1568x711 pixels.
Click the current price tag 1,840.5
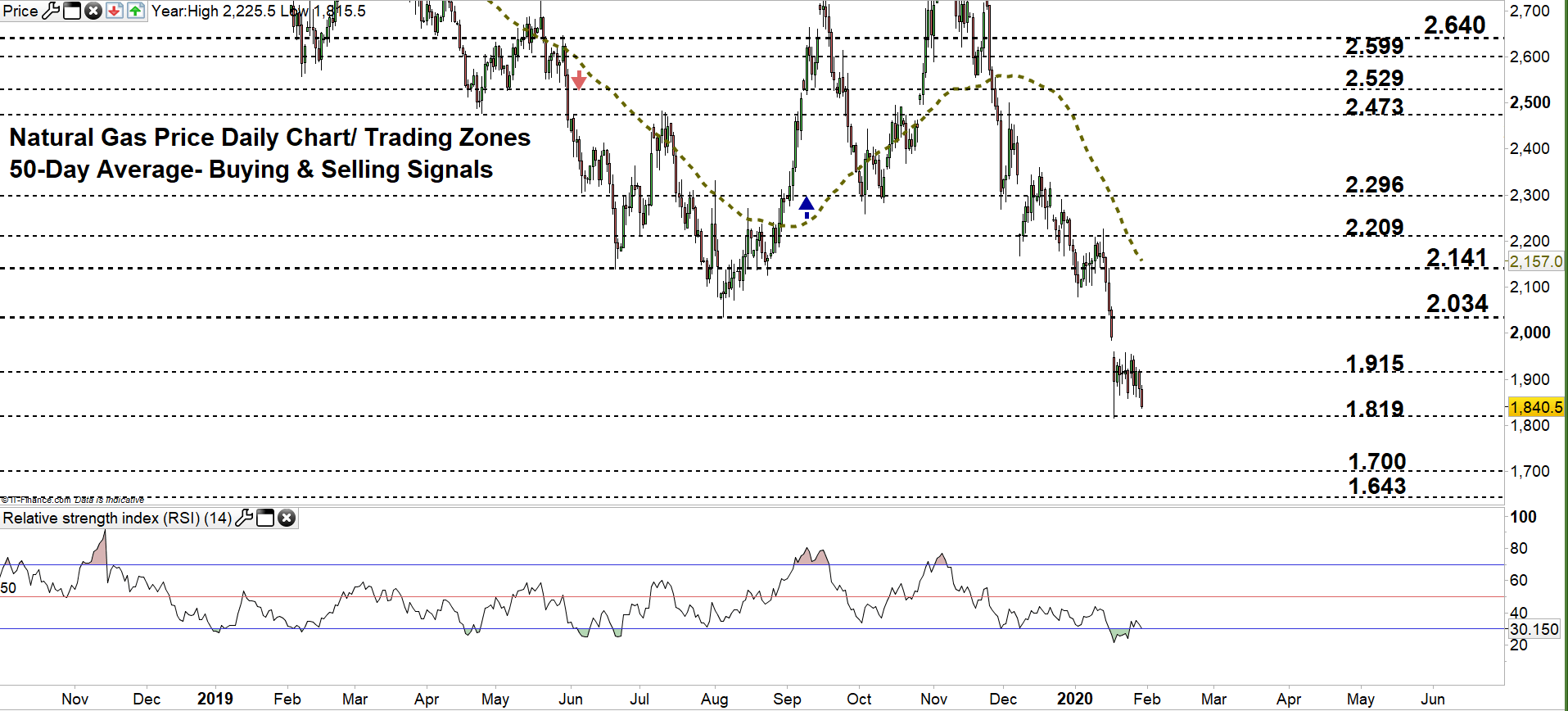[1537, 407]
